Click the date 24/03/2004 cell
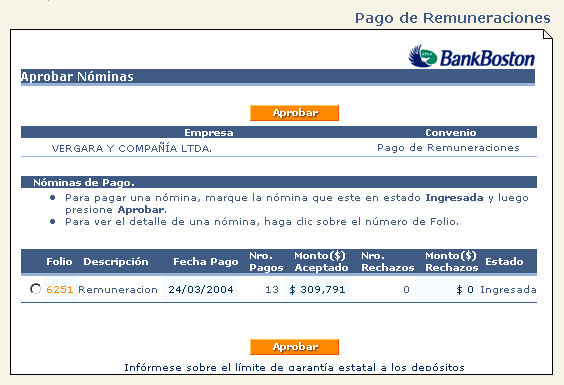The image size is (564, 385). tap(201, 290)
